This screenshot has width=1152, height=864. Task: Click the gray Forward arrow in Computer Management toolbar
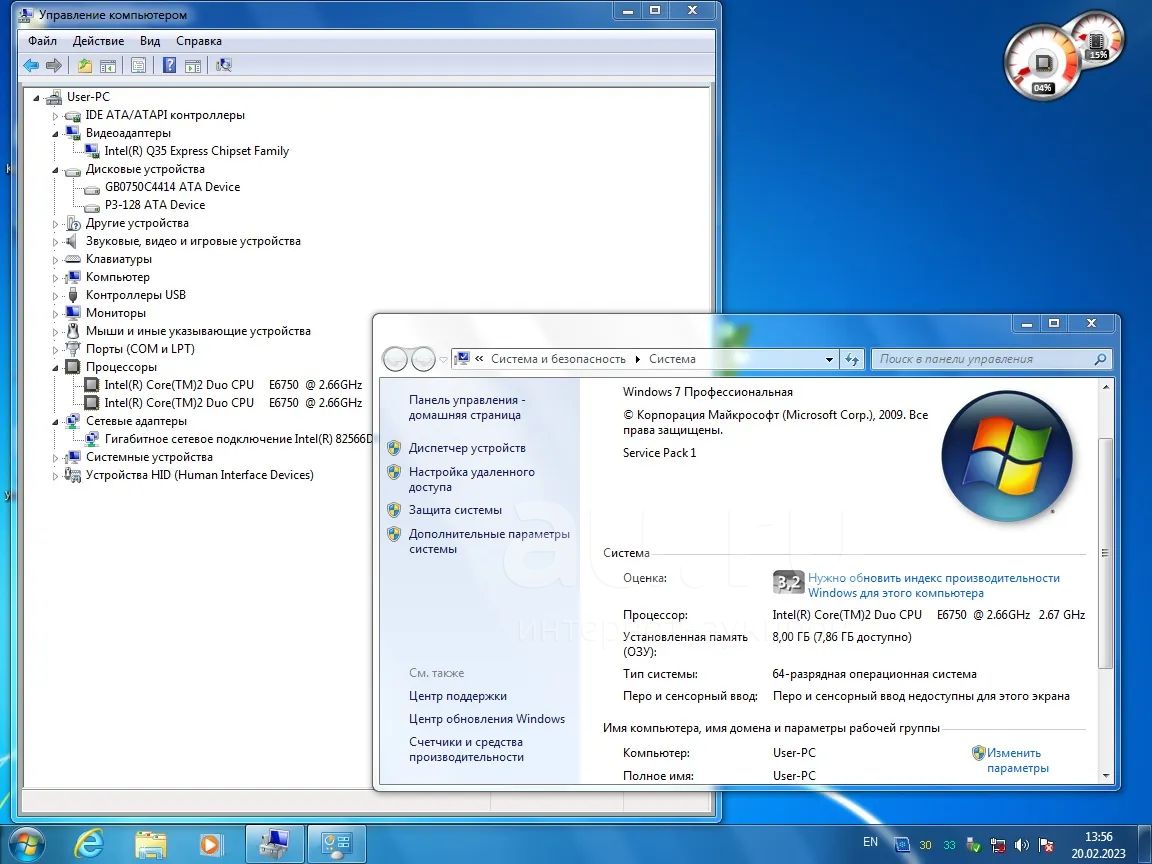54,65
